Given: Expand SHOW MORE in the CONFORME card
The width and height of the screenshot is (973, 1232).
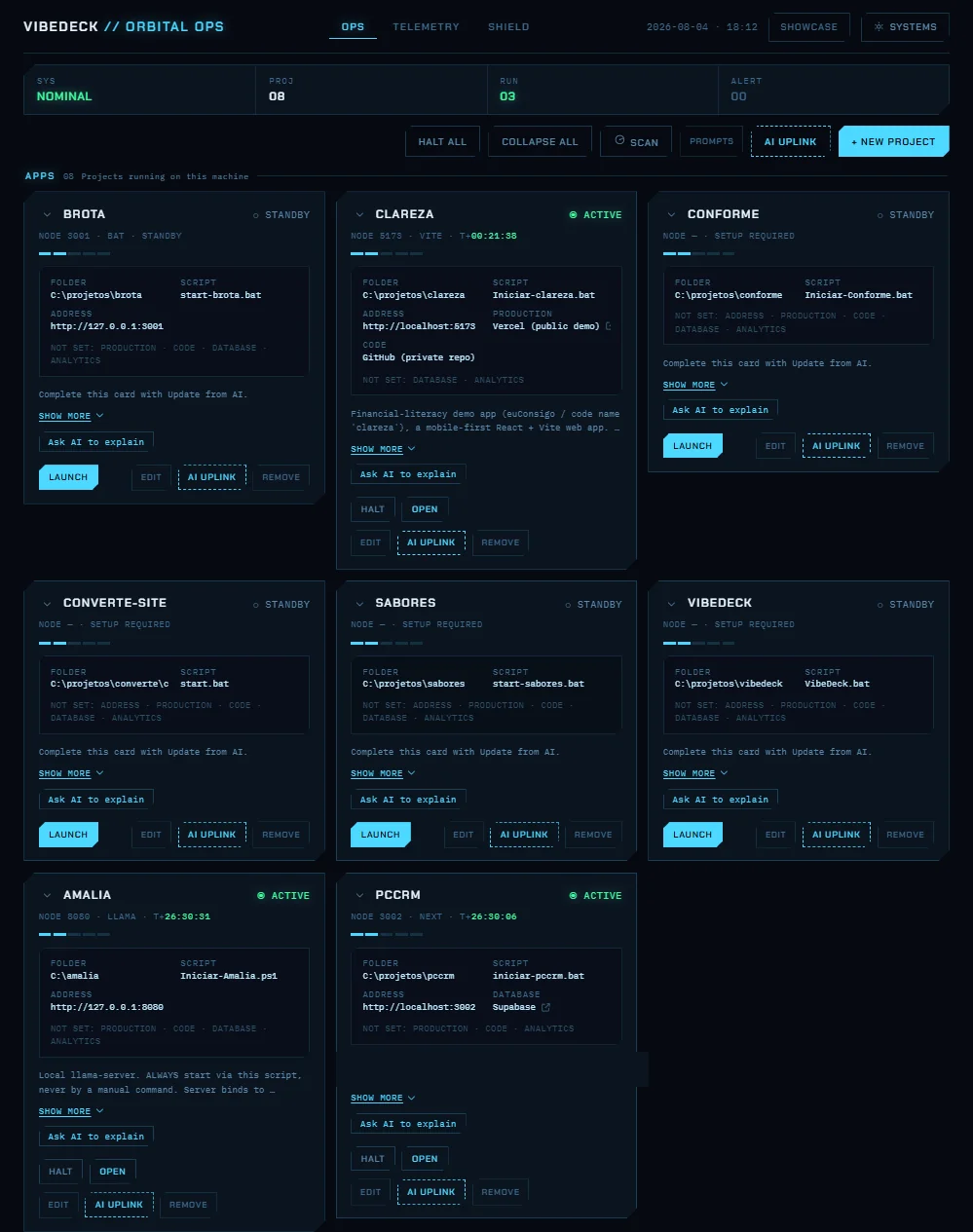Looking at the screenshot, I should pyautogui.click(x=695, y=385).
